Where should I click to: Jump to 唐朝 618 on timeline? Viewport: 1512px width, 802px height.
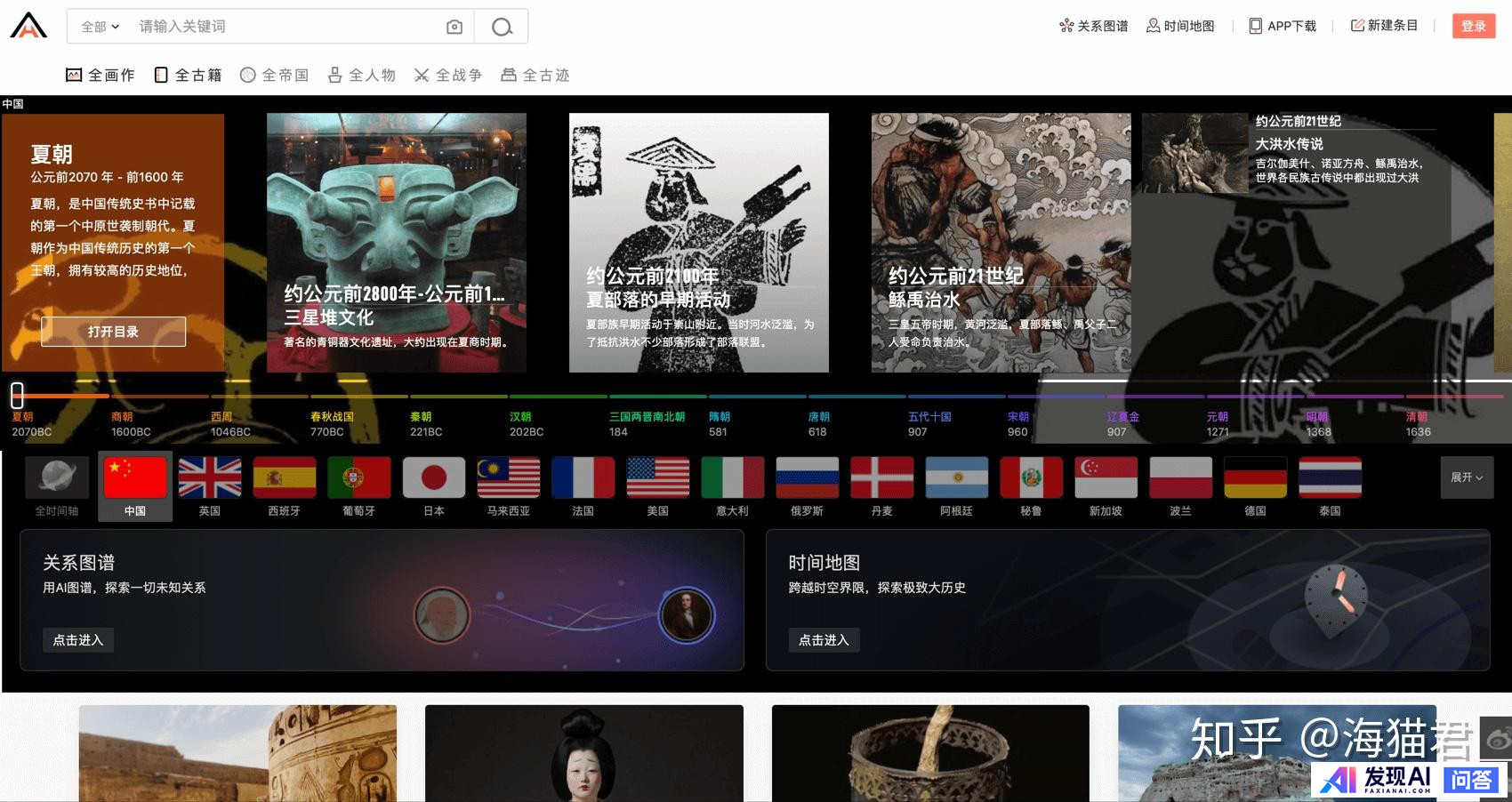coord(818,424)
